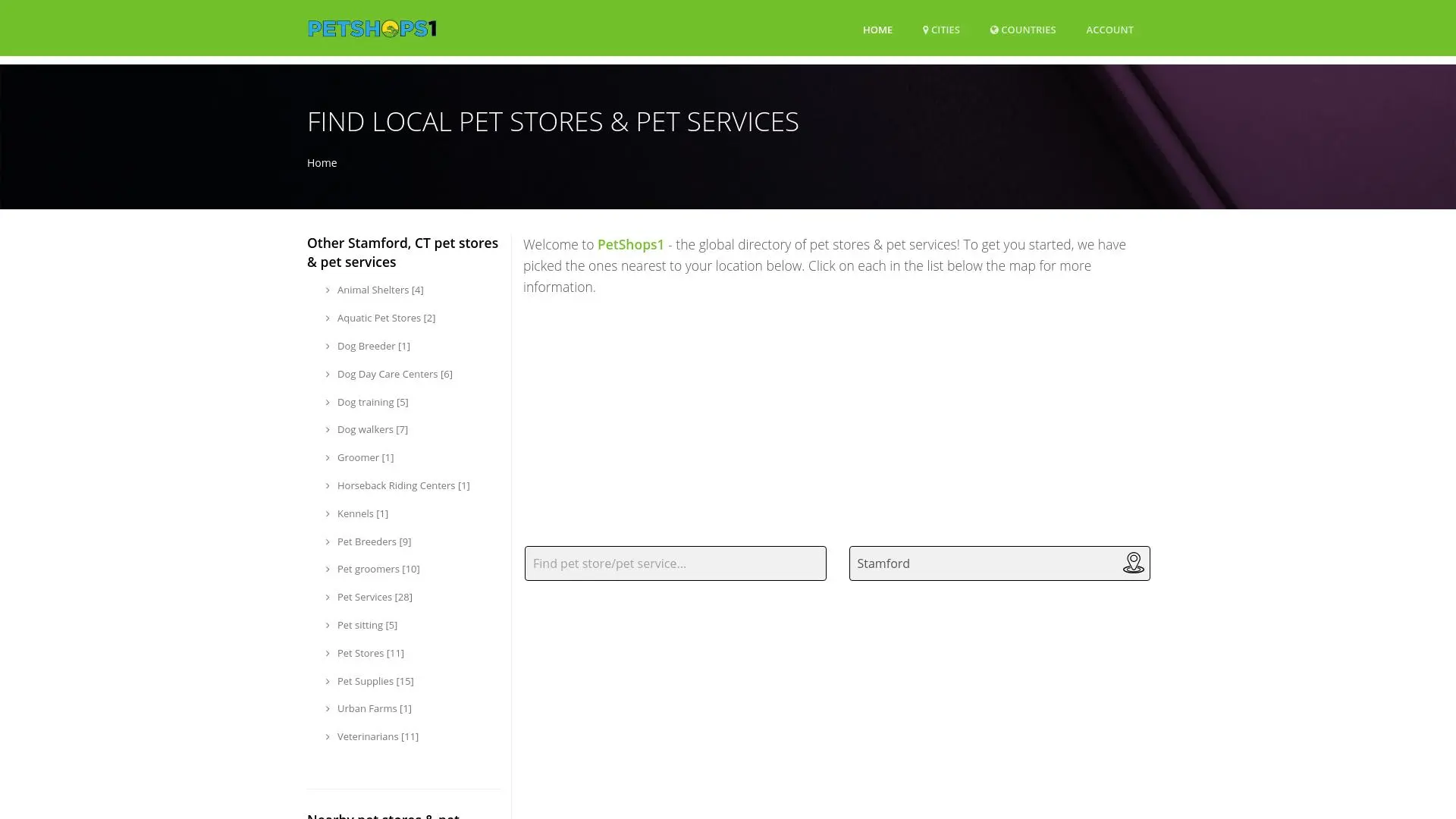This screenshot has width=1456, height=819.
Task: Open the Aquatic Pet Stores category
Action: pyautogui.click(x=385, y=318)
